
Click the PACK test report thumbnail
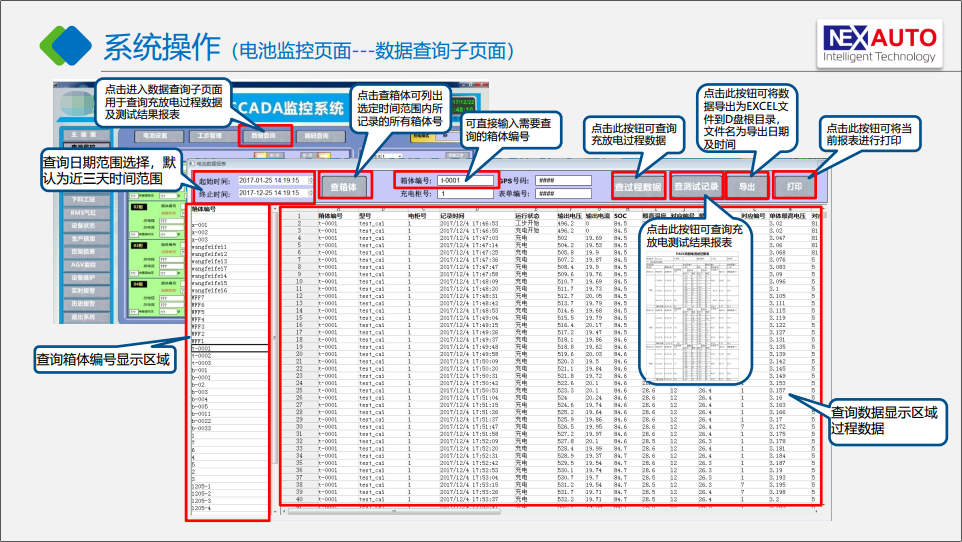[691, 314]
